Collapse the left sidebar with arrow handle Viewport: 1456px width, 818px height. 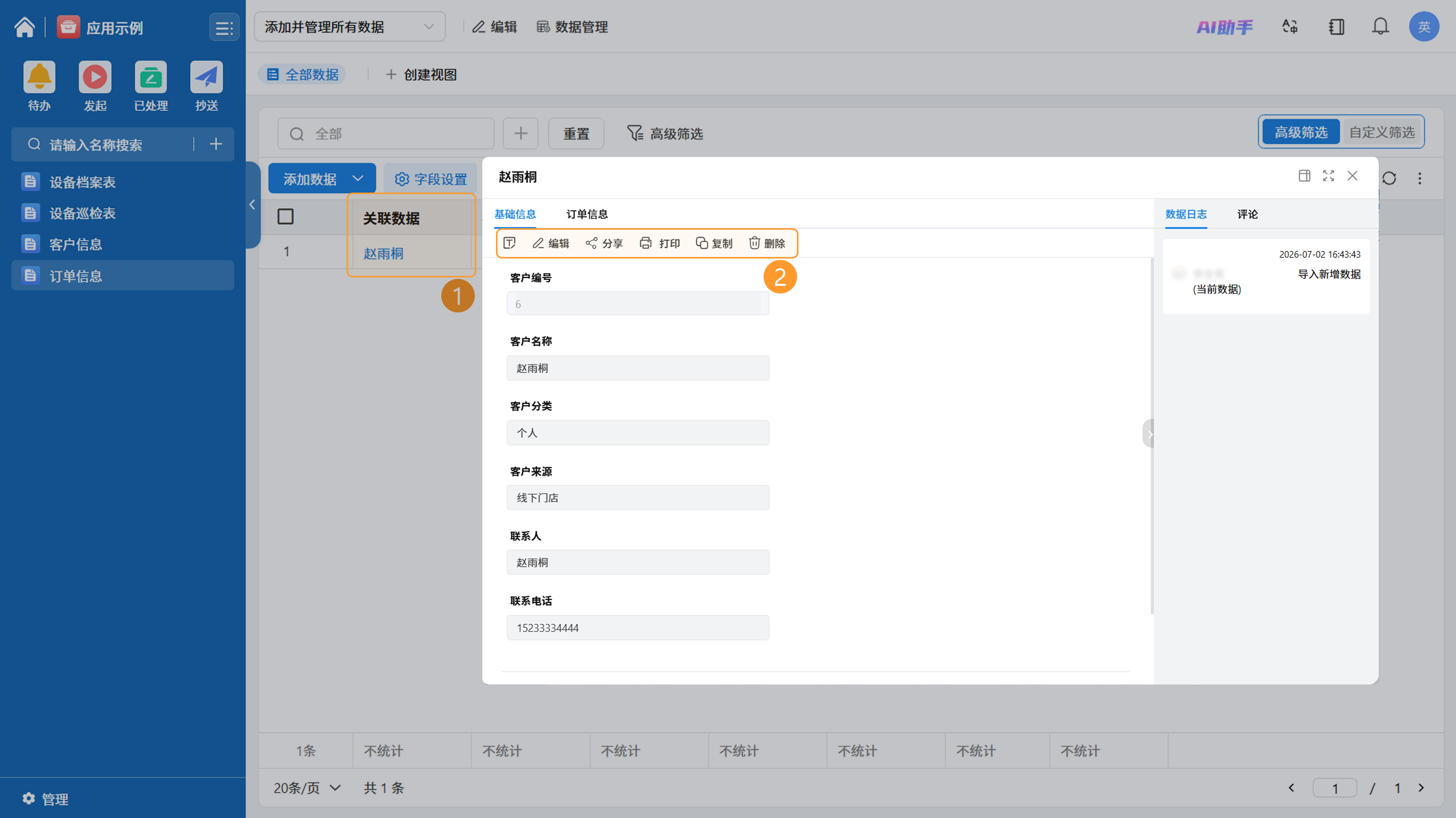(x=253, y=205)
